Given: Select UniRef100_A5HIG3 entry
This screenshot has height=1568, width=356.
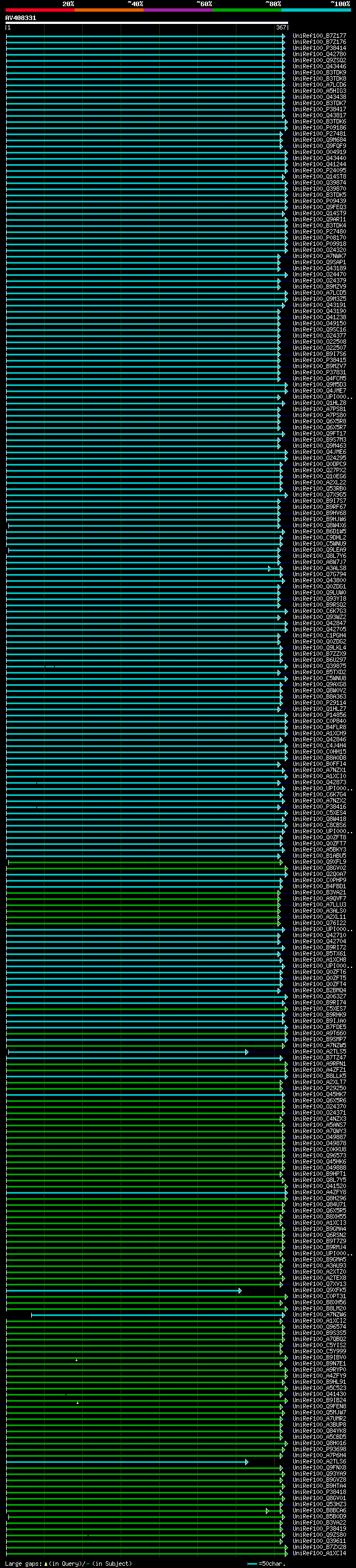Looking at the screenshot, I should [319, 91].
